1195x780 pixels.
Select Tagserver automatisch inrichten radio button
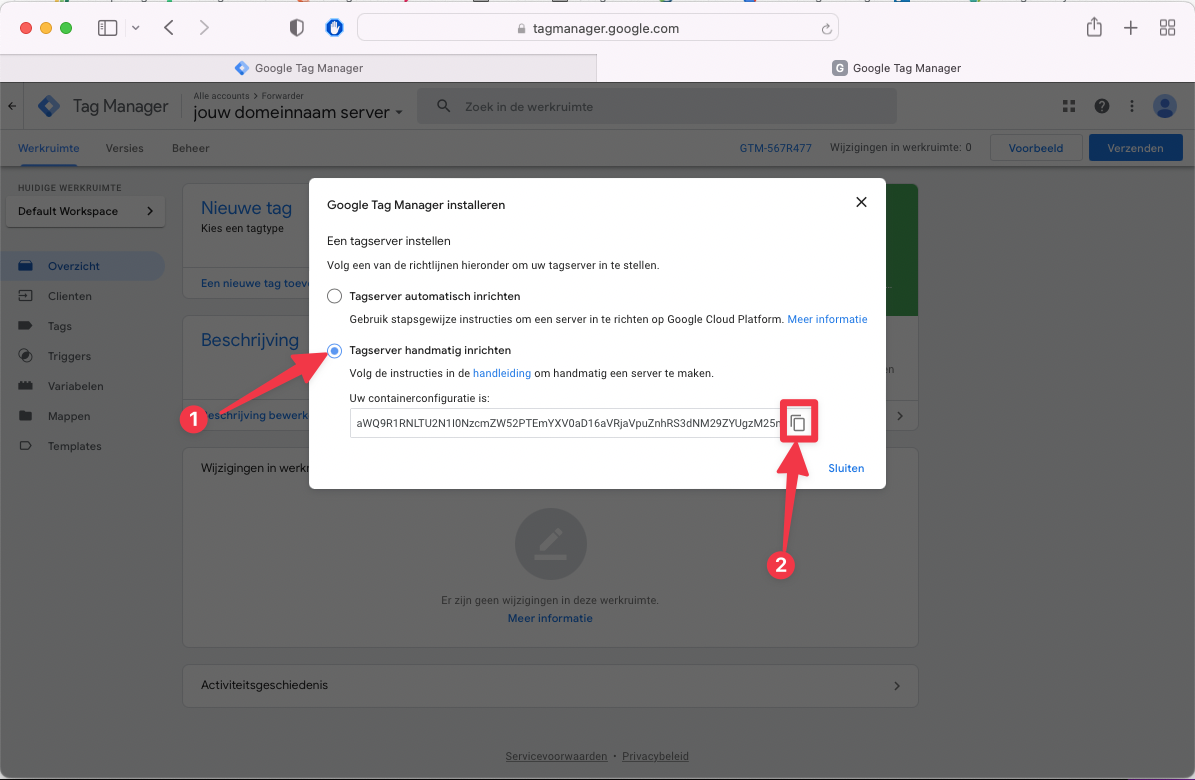click(x=335, y=296)
